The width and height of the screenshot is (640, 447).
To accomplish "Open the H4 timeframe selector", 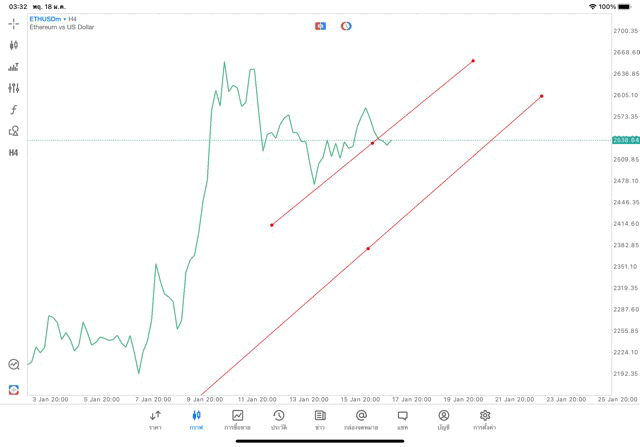I will [x=14, y=153].
